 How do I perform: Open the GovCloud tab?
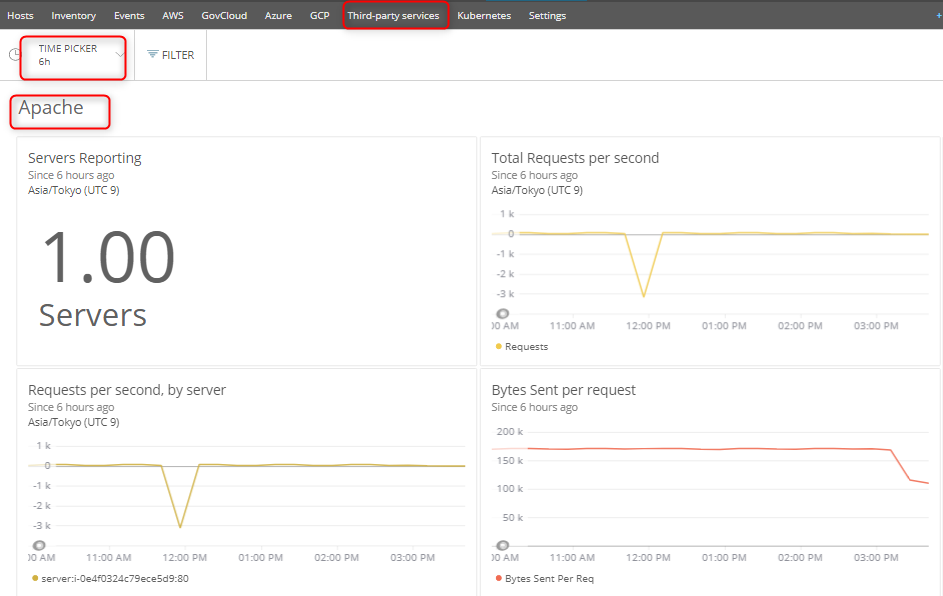[224, 16]
